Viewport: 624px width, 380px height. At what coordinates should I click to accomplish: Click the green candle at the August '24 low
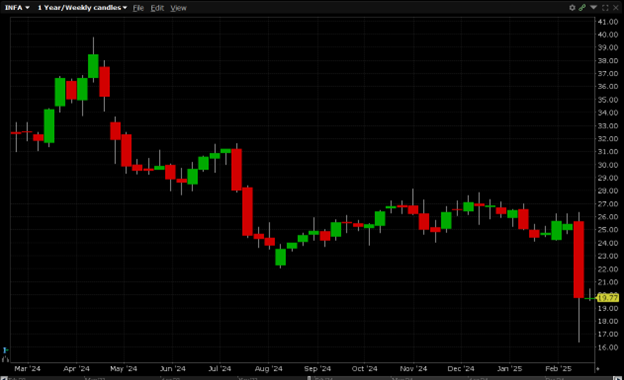click(281, 257)
